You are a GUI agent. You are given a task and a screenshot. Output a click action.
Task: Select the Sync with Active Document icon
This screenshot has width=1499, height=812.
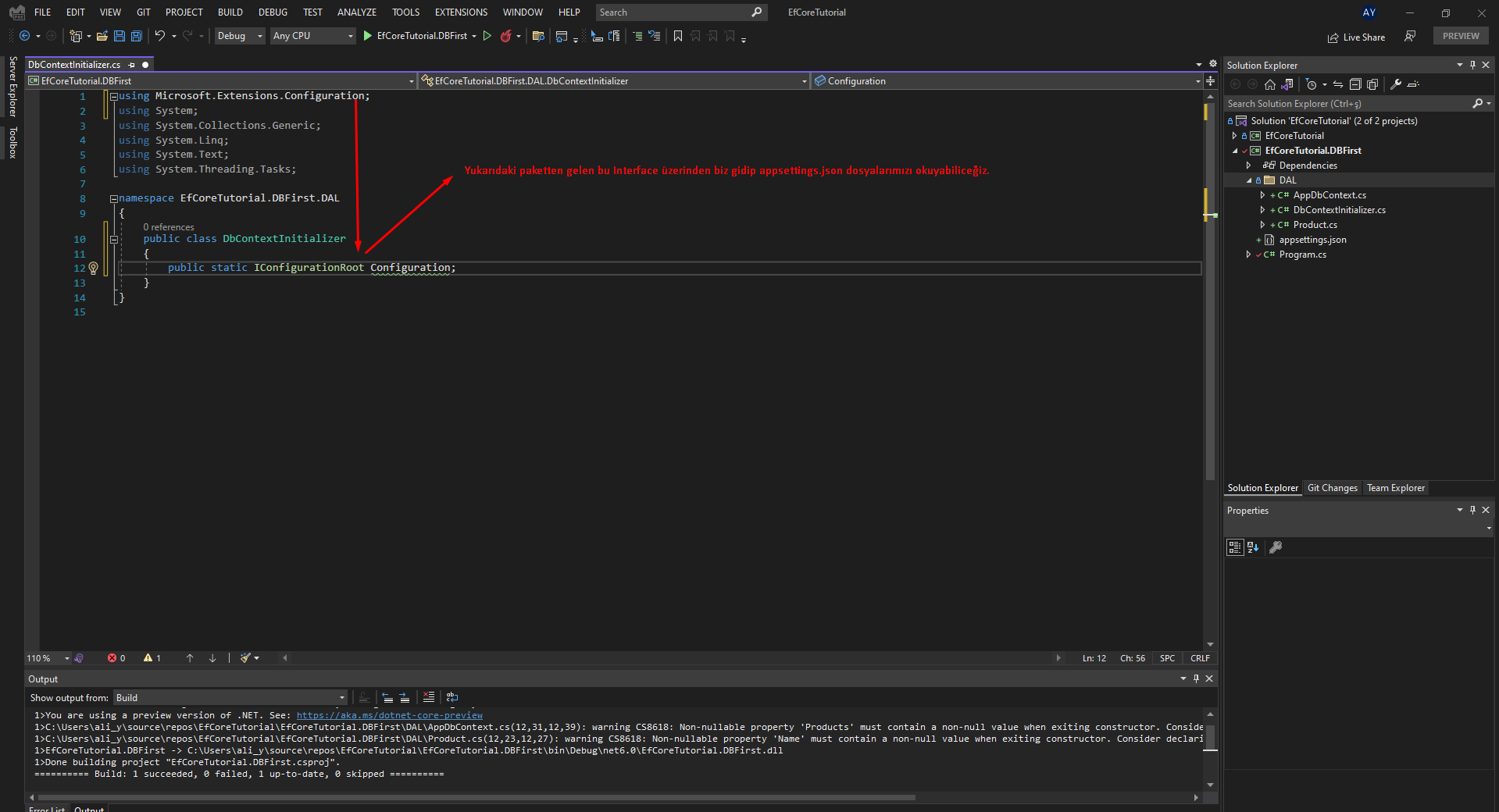1337,84
